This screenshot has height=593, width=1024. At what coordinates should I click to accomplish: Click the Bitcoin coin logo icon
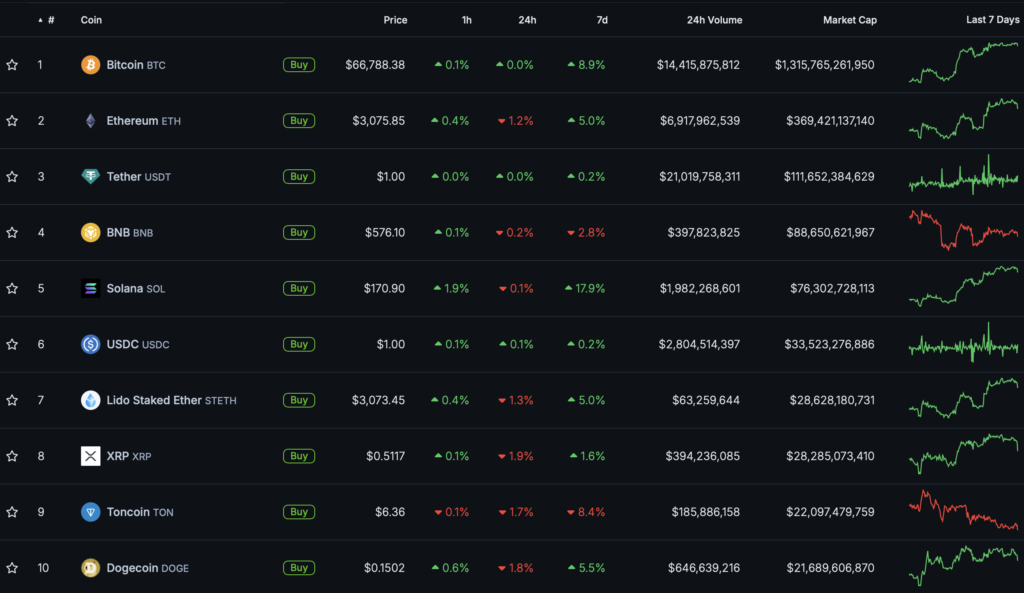(x=90, y=65)
